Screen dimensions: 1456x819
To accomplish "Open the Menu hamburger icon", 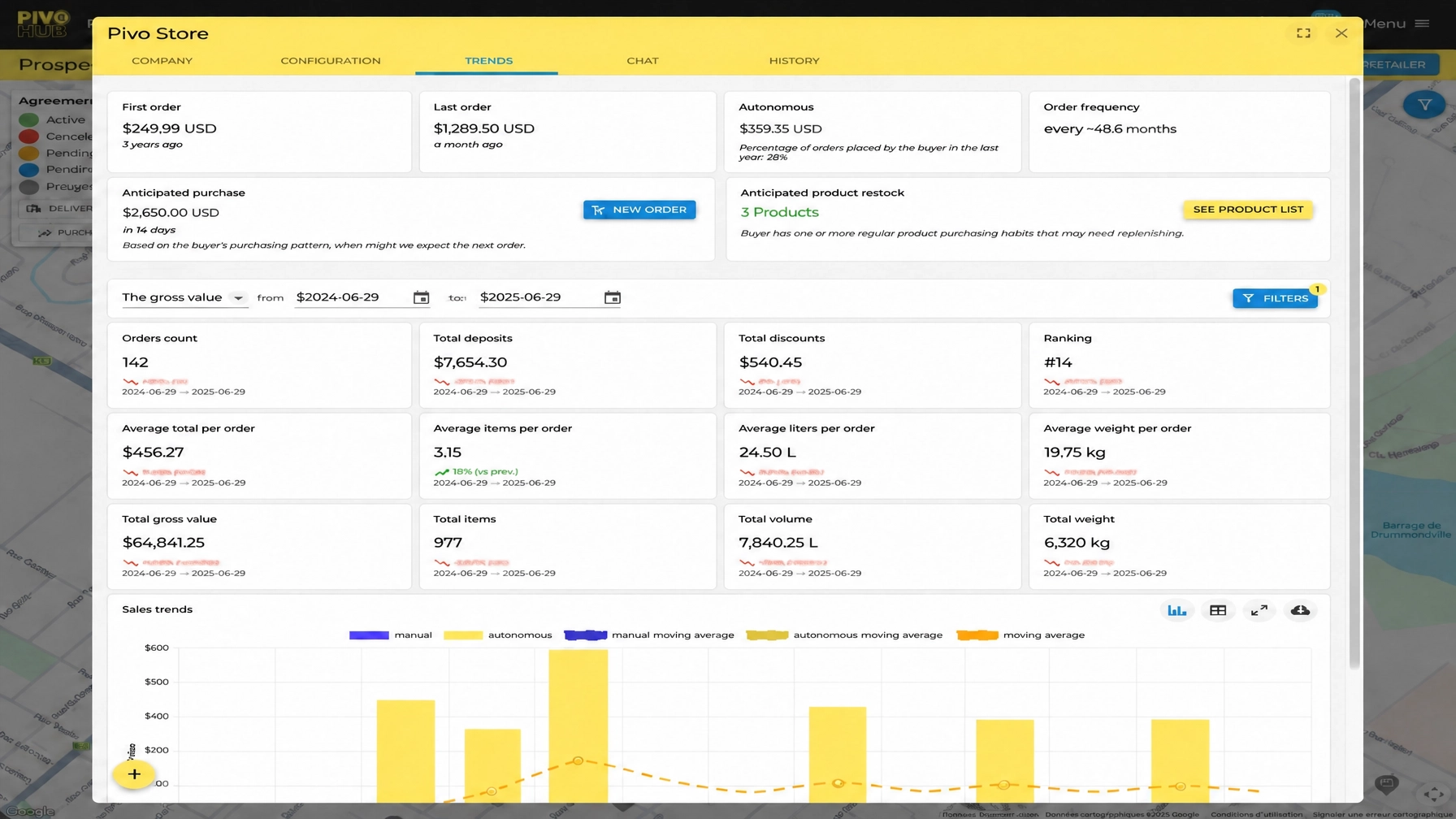I will coord(1422,24).
